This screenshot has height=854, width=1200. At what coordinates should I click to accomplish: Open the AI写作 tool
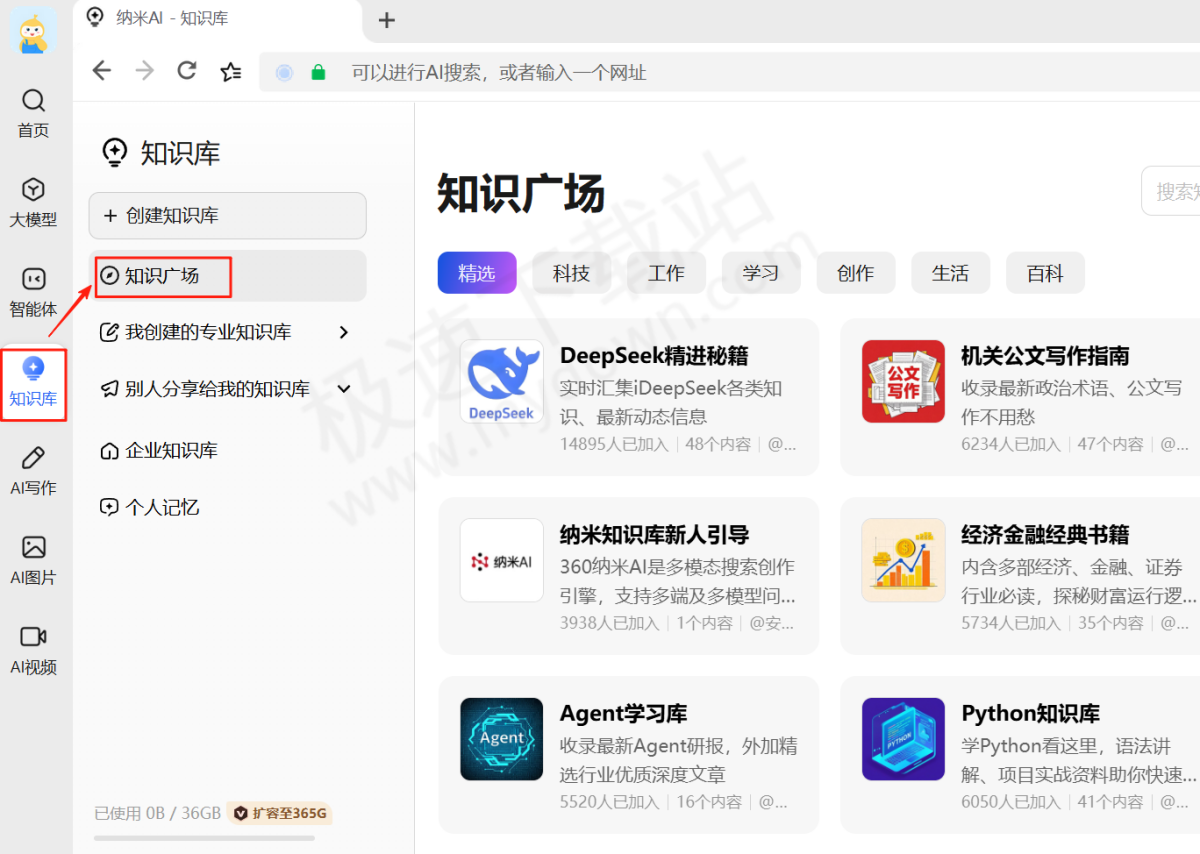click(33, 470)
